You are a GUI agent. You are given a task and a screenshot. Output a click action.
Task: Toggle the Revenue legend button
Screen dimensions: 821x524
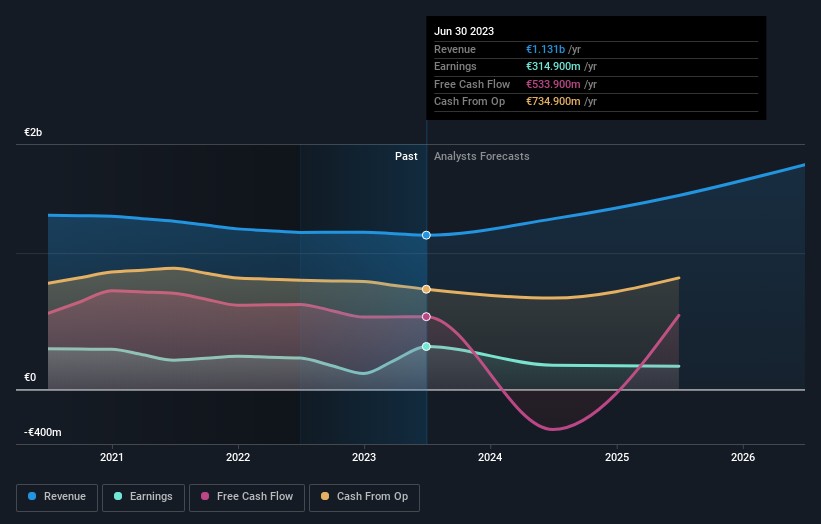click(x=57, y=497)
